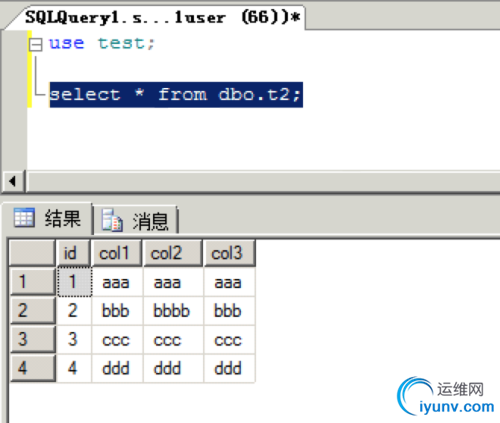Click col1 cell 'aaa'
500x423 pixels.
pos(117,282)
